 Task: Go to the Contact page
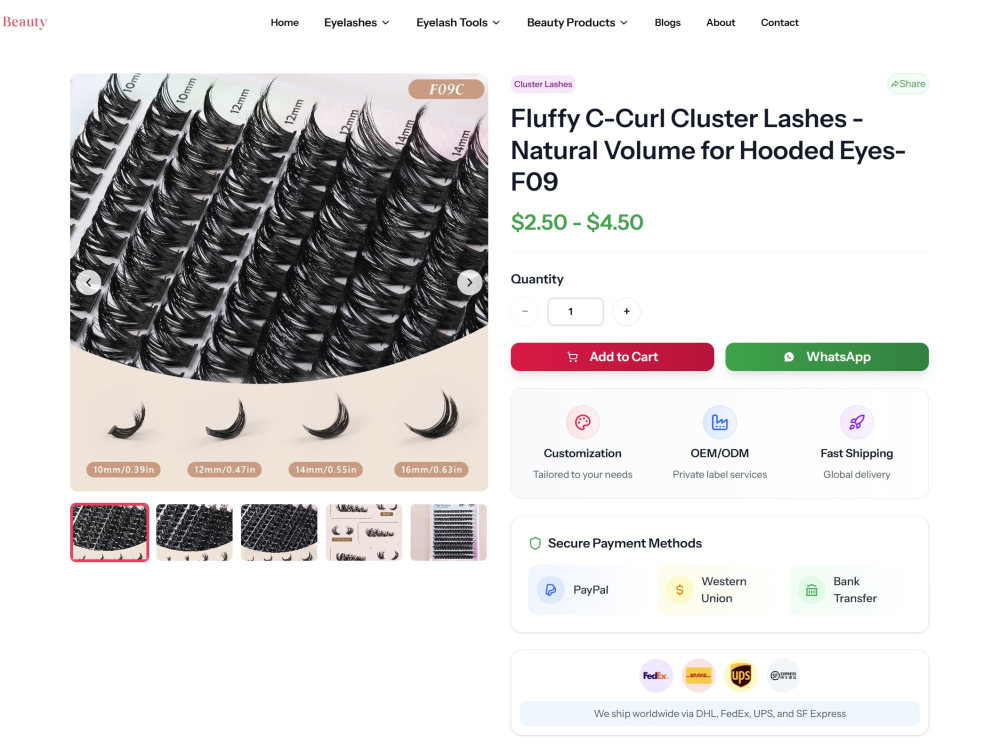pos(779,22)
